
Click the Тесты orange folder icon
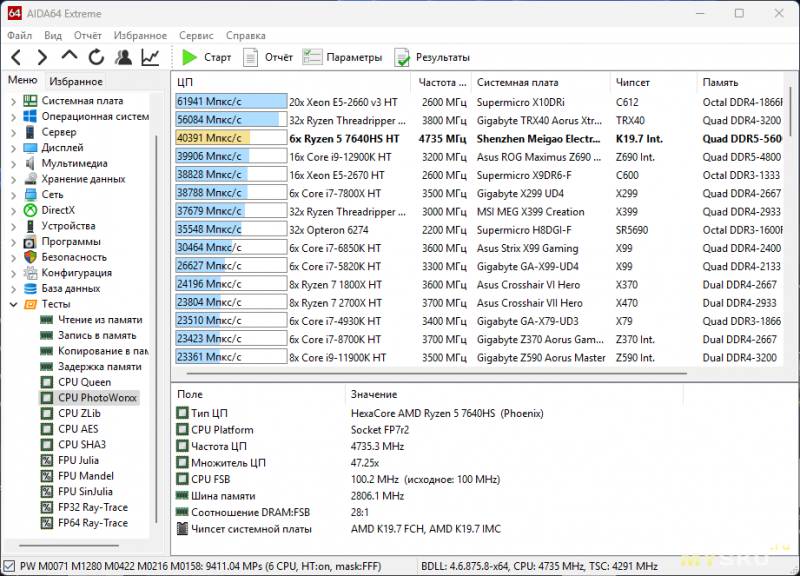[31, 305]
